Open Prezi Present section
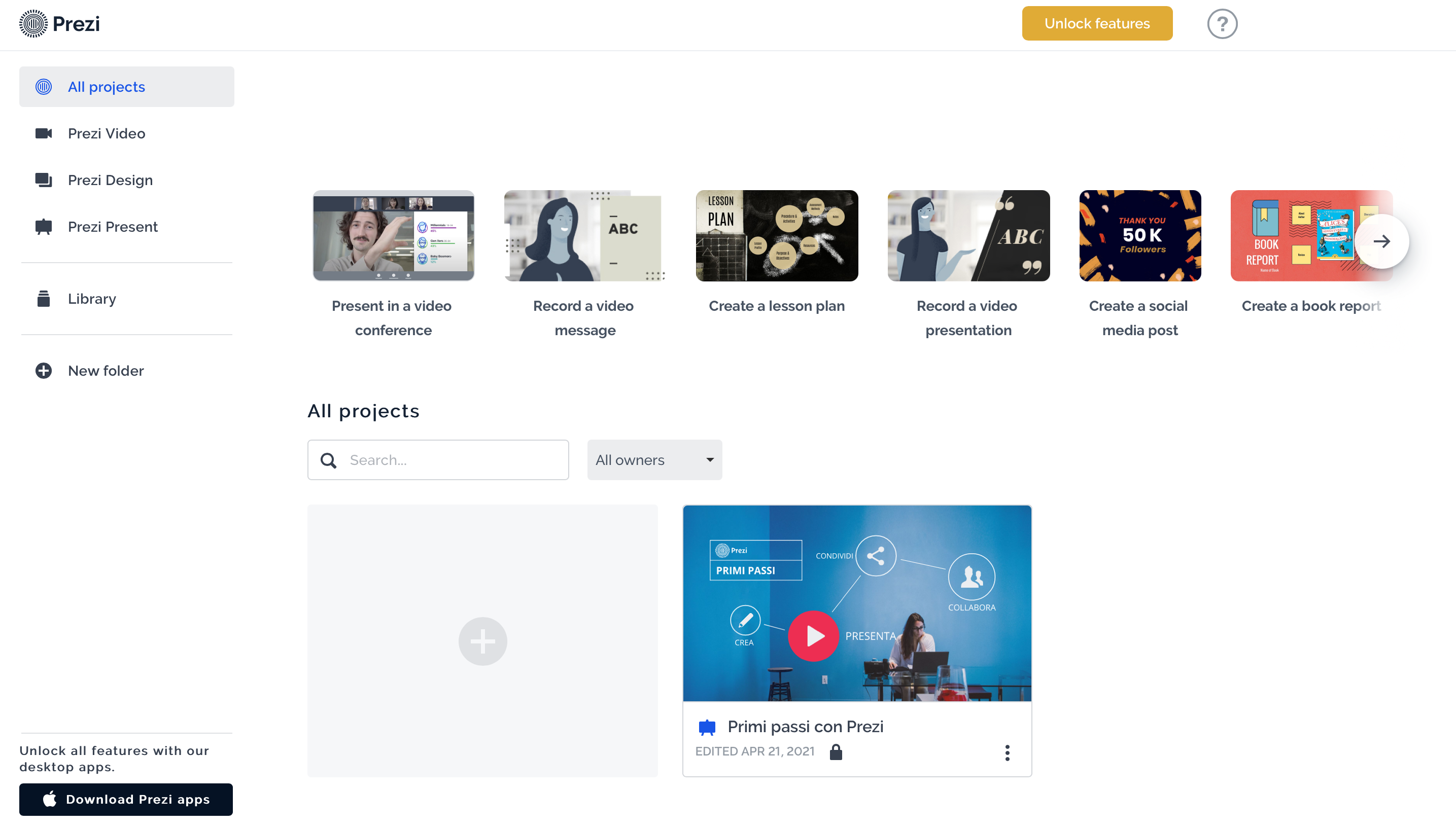The height and width of the screenshot is (828, 1456). [x=126, y=226]
